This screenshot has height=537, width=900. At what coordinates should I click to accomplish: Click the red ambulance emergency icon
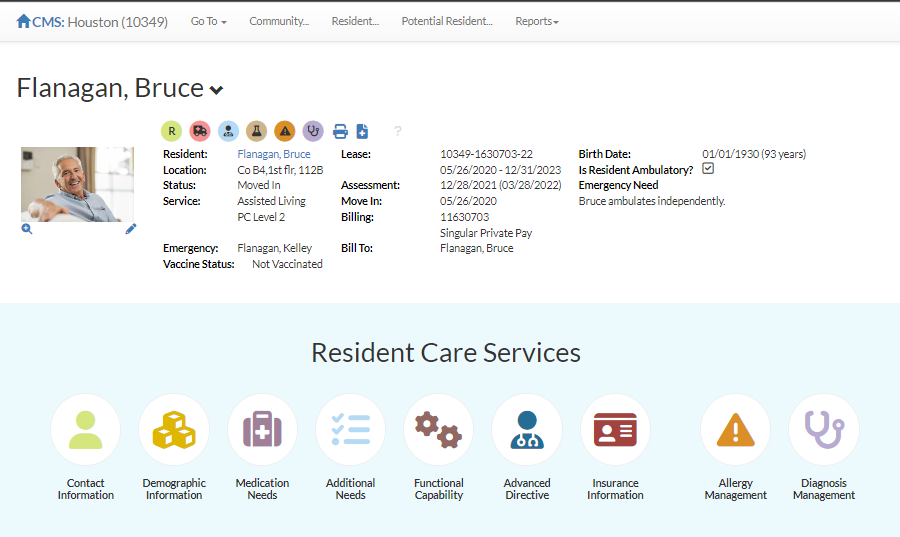click(200, 131)
